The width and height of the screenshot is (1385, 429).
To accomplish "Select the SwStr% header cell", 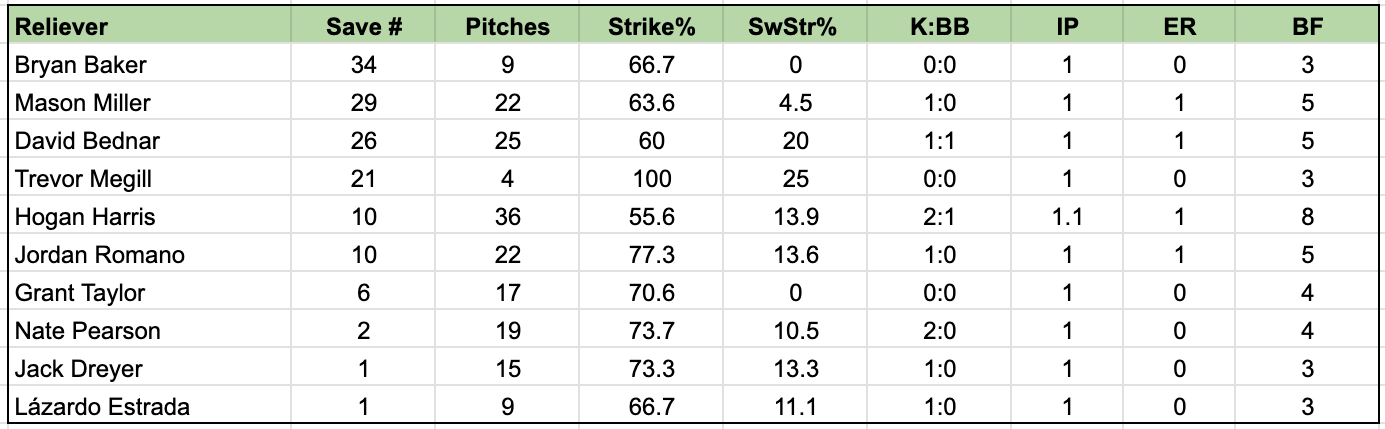I will point(795,27).
